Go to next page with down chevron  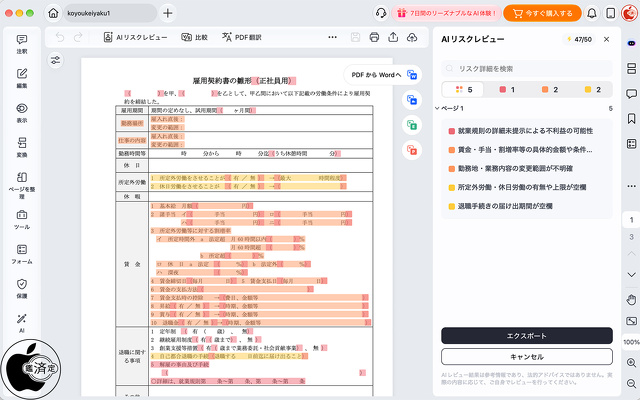(x=631, y=274)
